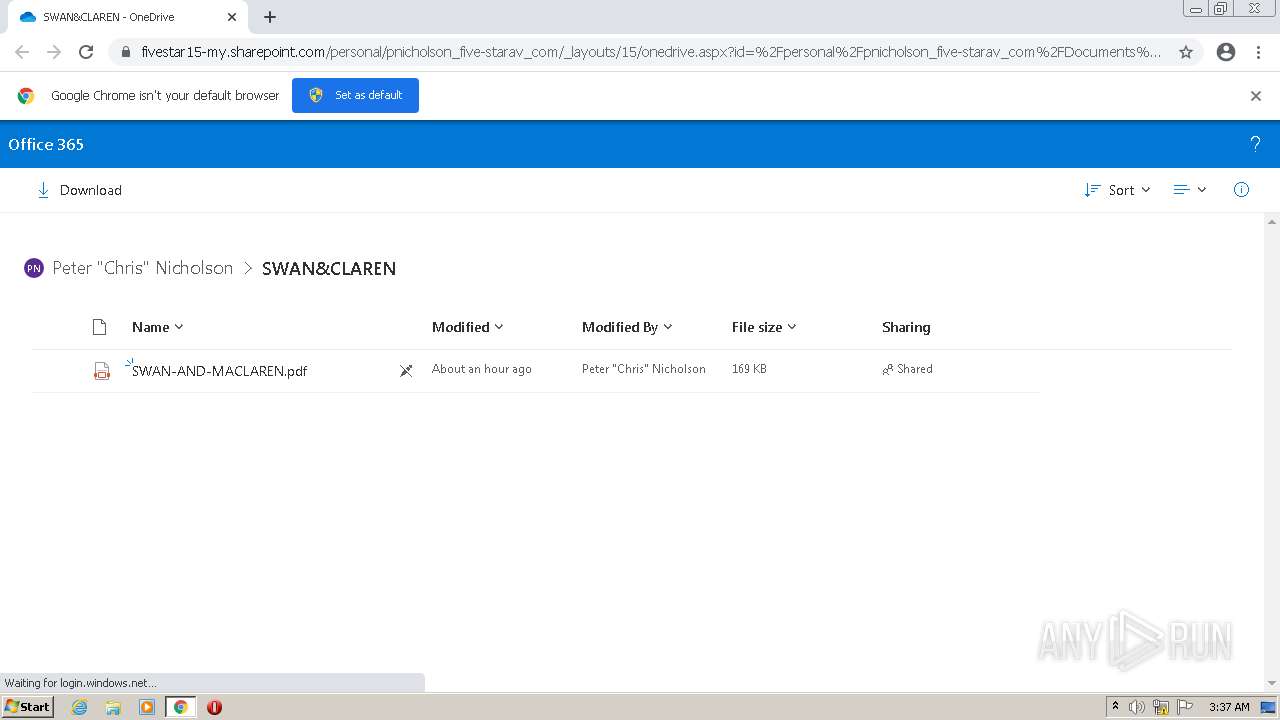
Task: Bookmark page with star icon
Action: pyautogui.click(x=1186, y=52)
